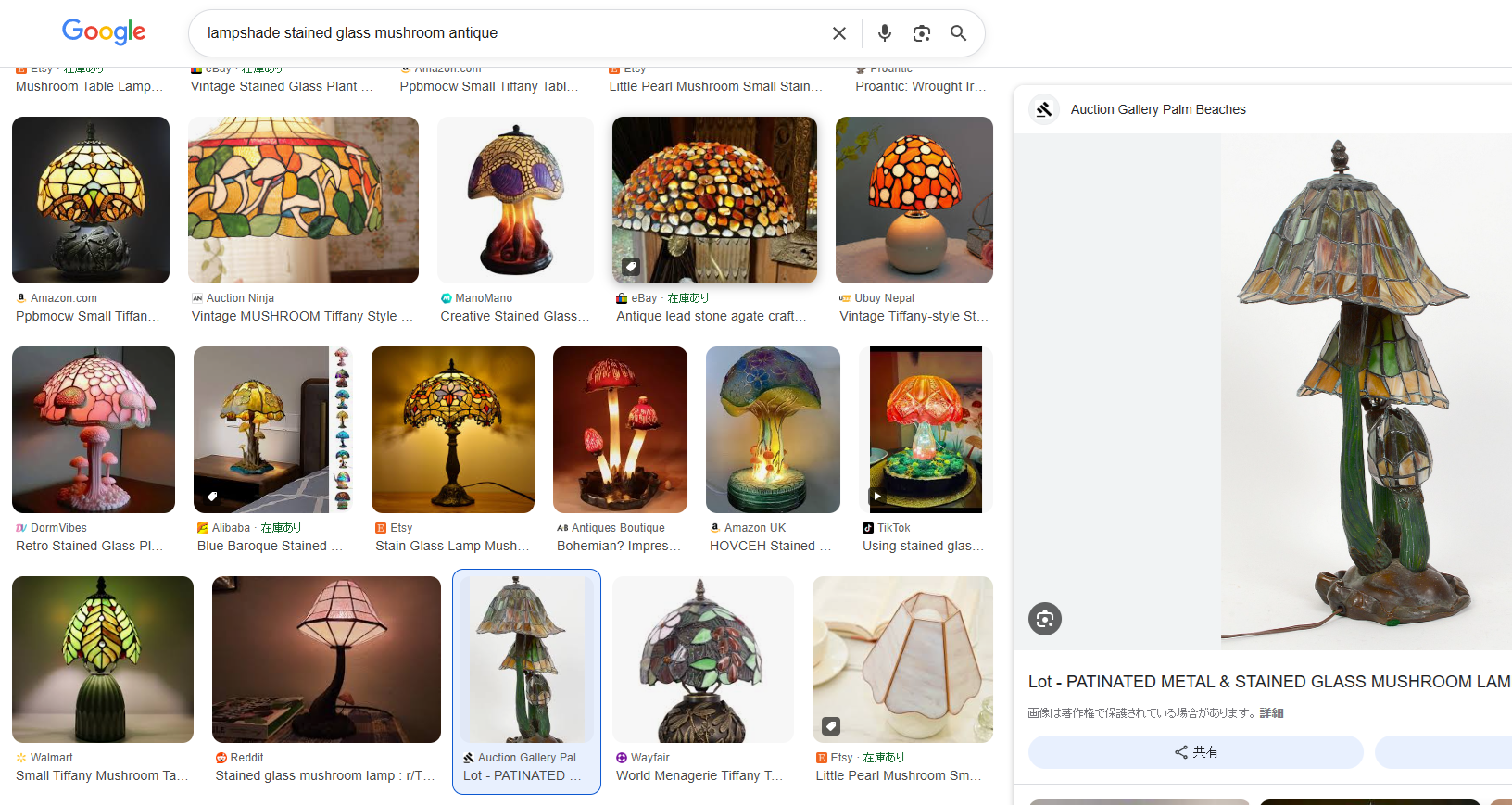The height and width of the screenshot is (805, 1512).
Task: Click Auction Gallery Palm Beaches source name
Action: (x=1158, y=109)
